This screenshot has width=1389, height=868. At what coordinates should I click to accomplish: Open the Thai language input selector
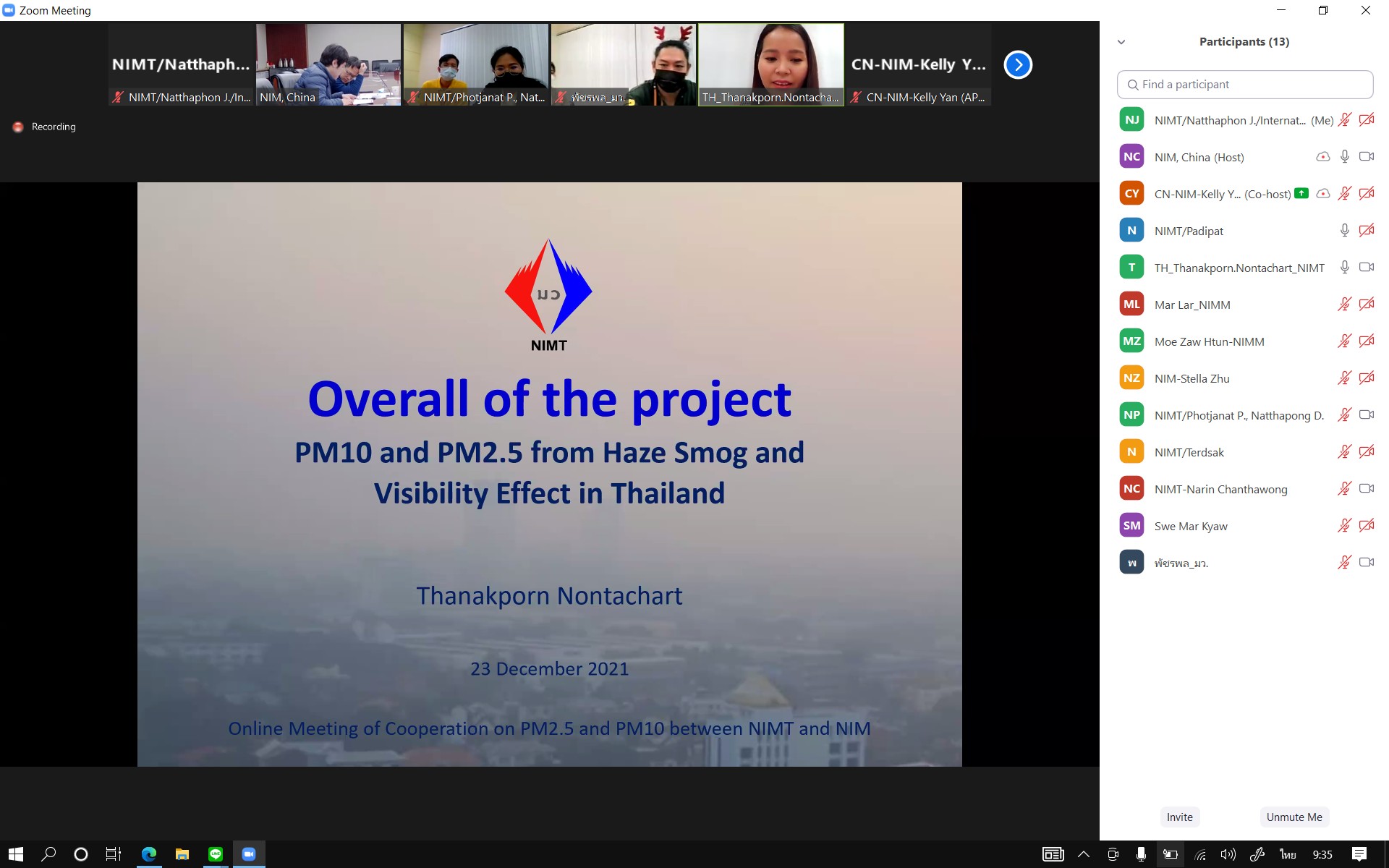coord(1288,854)
